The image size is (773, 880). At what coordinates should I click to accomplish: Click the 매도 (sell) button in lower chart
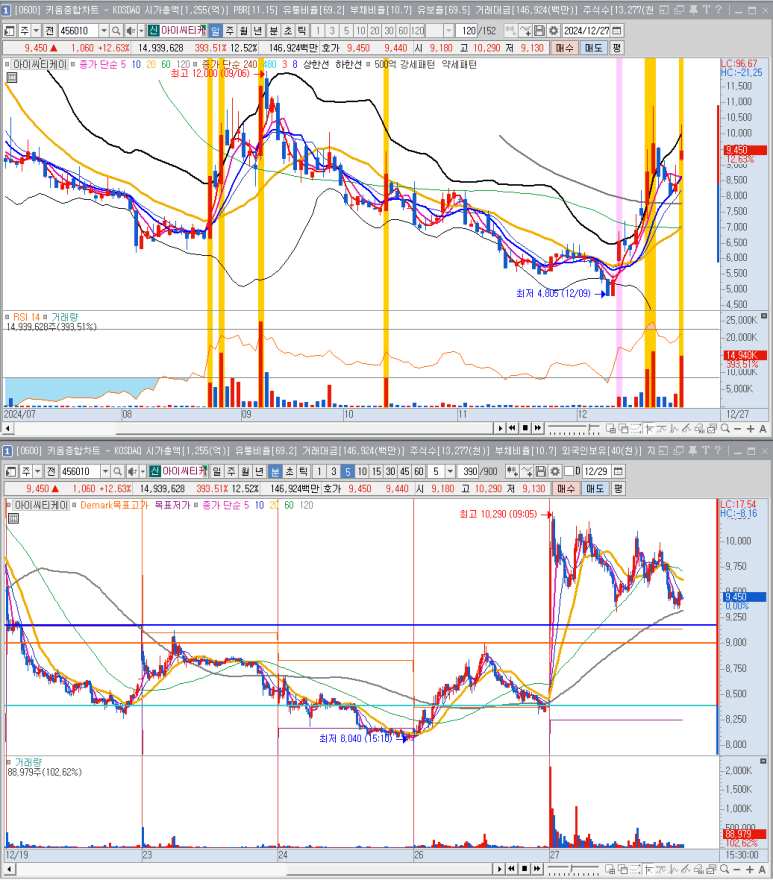[595, 489]
